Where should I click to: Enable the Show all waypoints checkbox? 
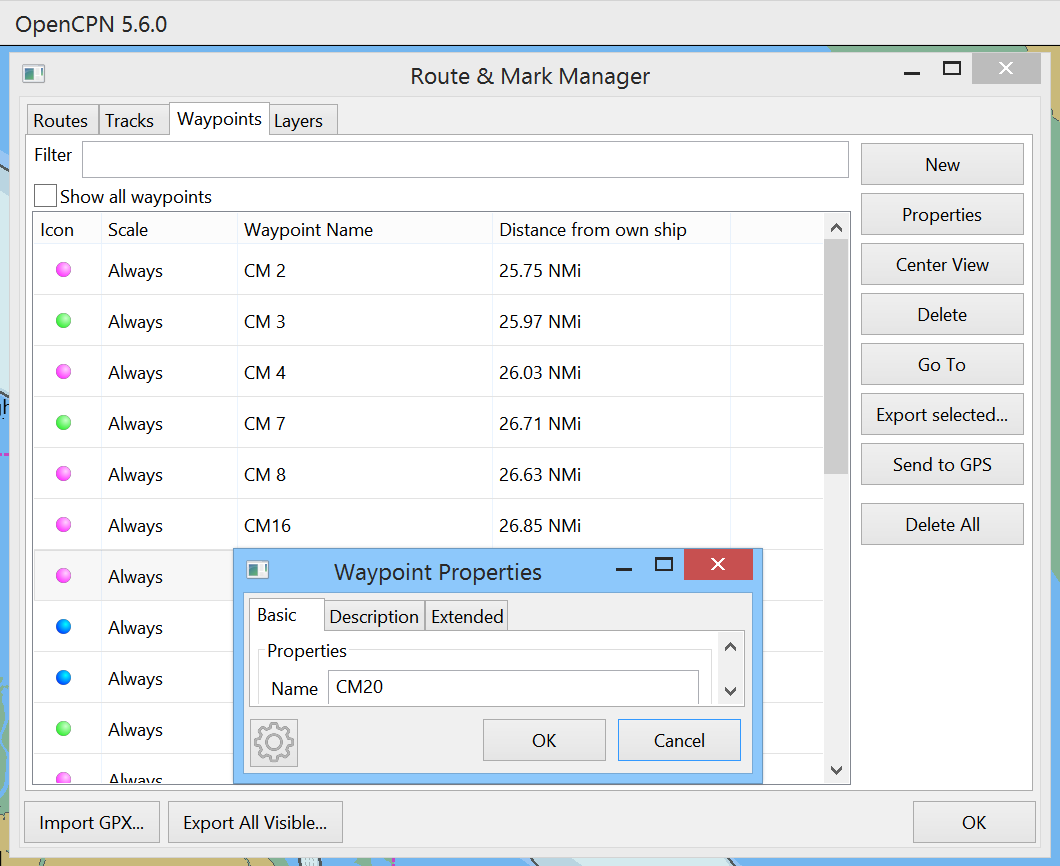point(44,195)
